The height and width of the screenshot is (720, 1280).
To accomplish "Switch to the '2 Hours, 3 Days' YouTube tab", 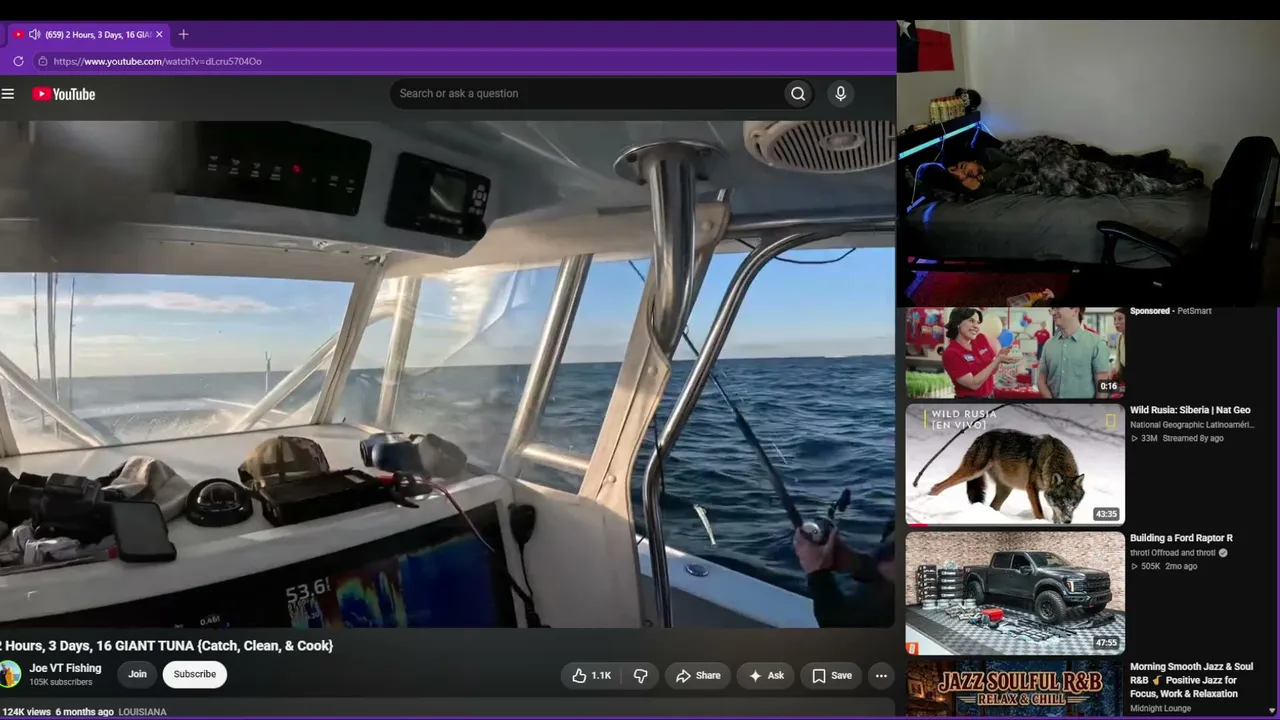I will [x=90, y=34].
